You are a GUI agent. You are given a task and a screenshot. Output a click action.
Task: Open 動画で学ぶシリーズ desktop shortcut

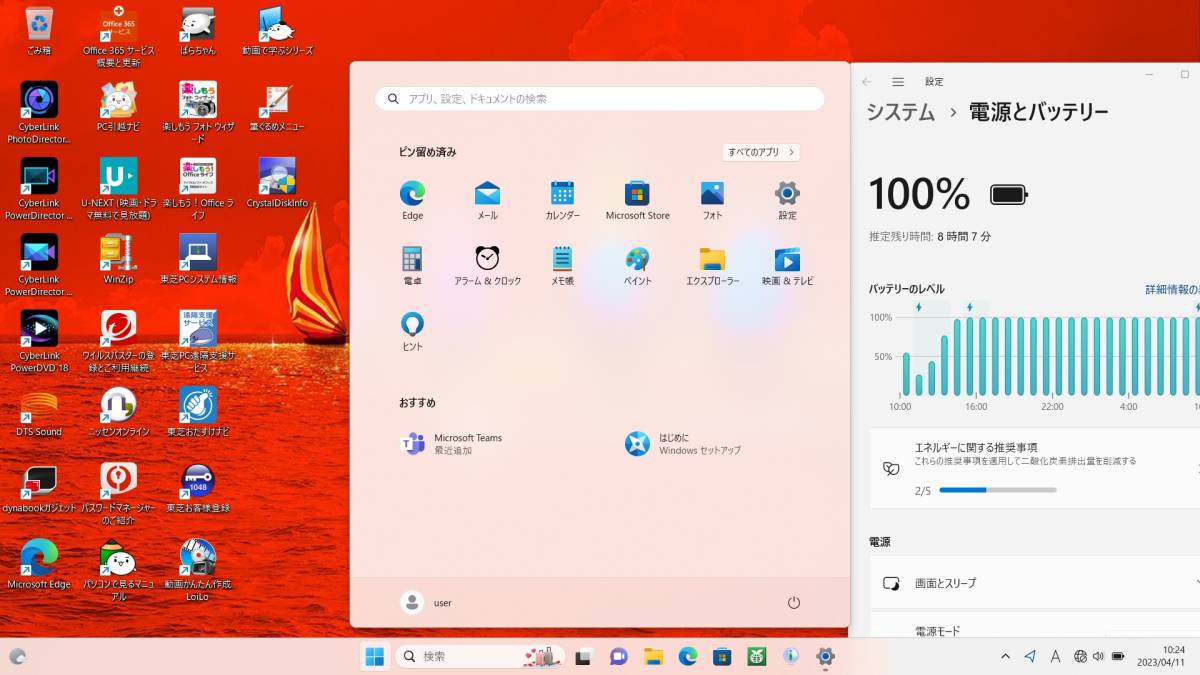[277, 30]
